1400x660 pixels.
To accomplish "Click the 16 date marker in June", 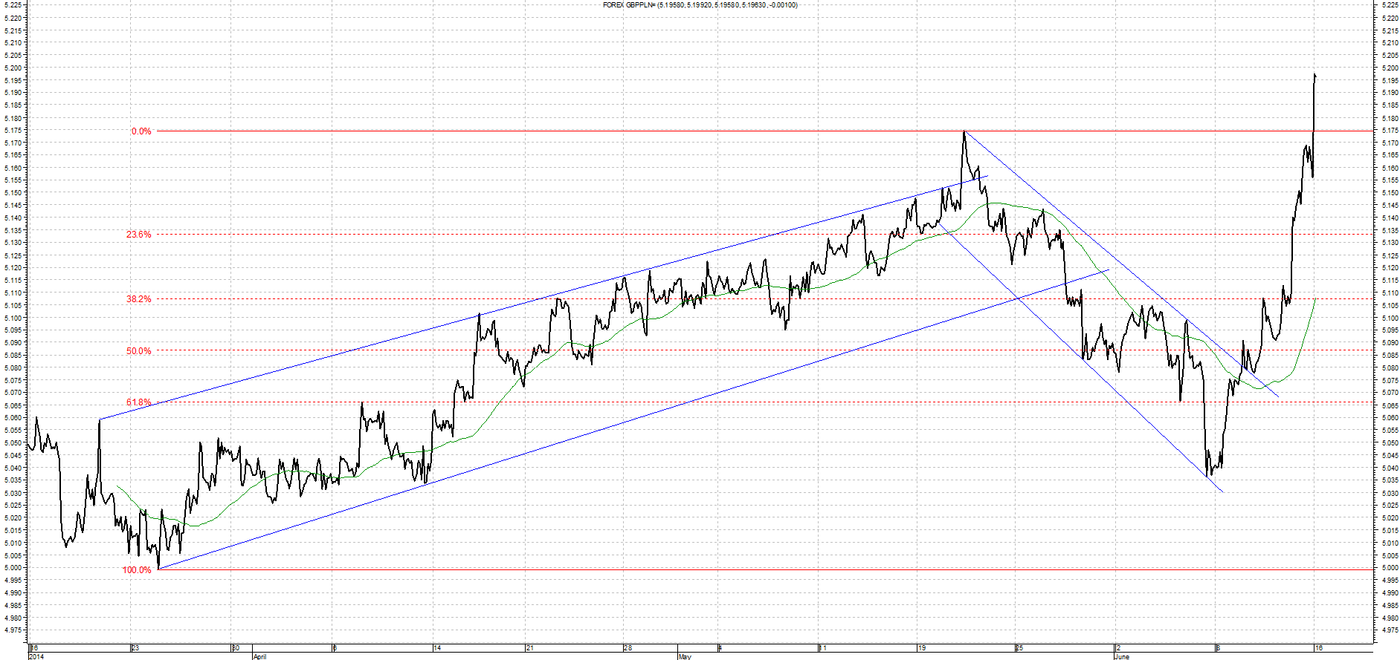I will pyautogui.click(x=1318, y=647).
